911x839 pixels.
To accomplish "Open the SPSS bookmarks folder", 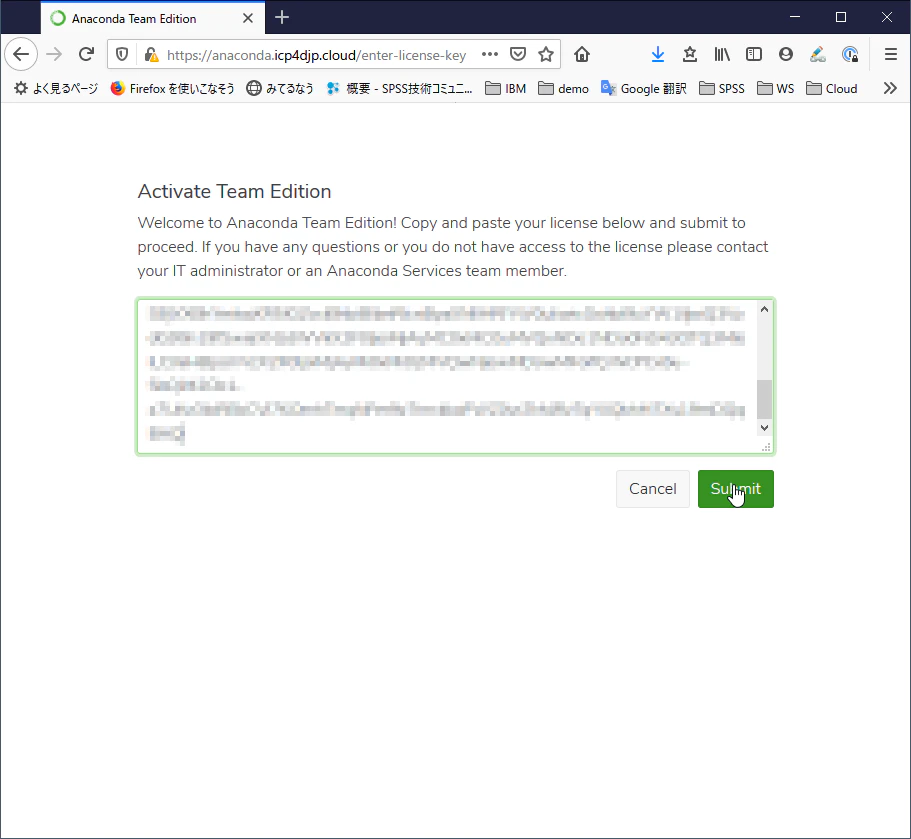I will (722, 88).
